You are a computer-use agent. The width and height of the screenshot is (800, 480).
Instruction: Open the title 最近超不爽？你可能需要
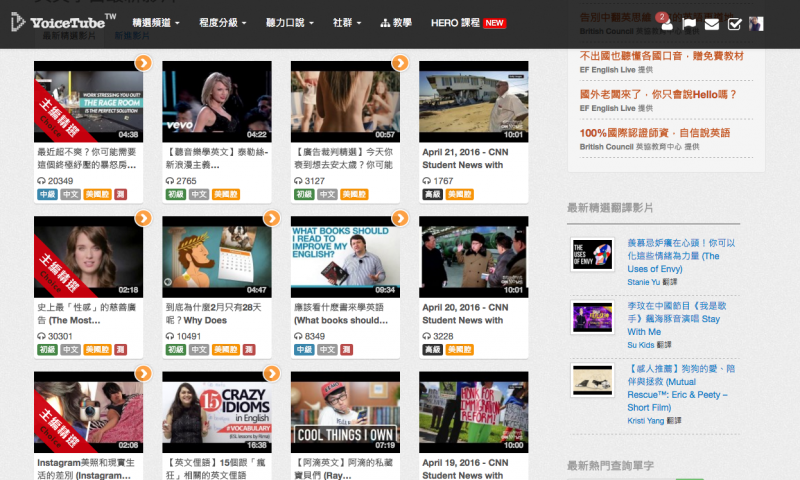coord(87,159)
